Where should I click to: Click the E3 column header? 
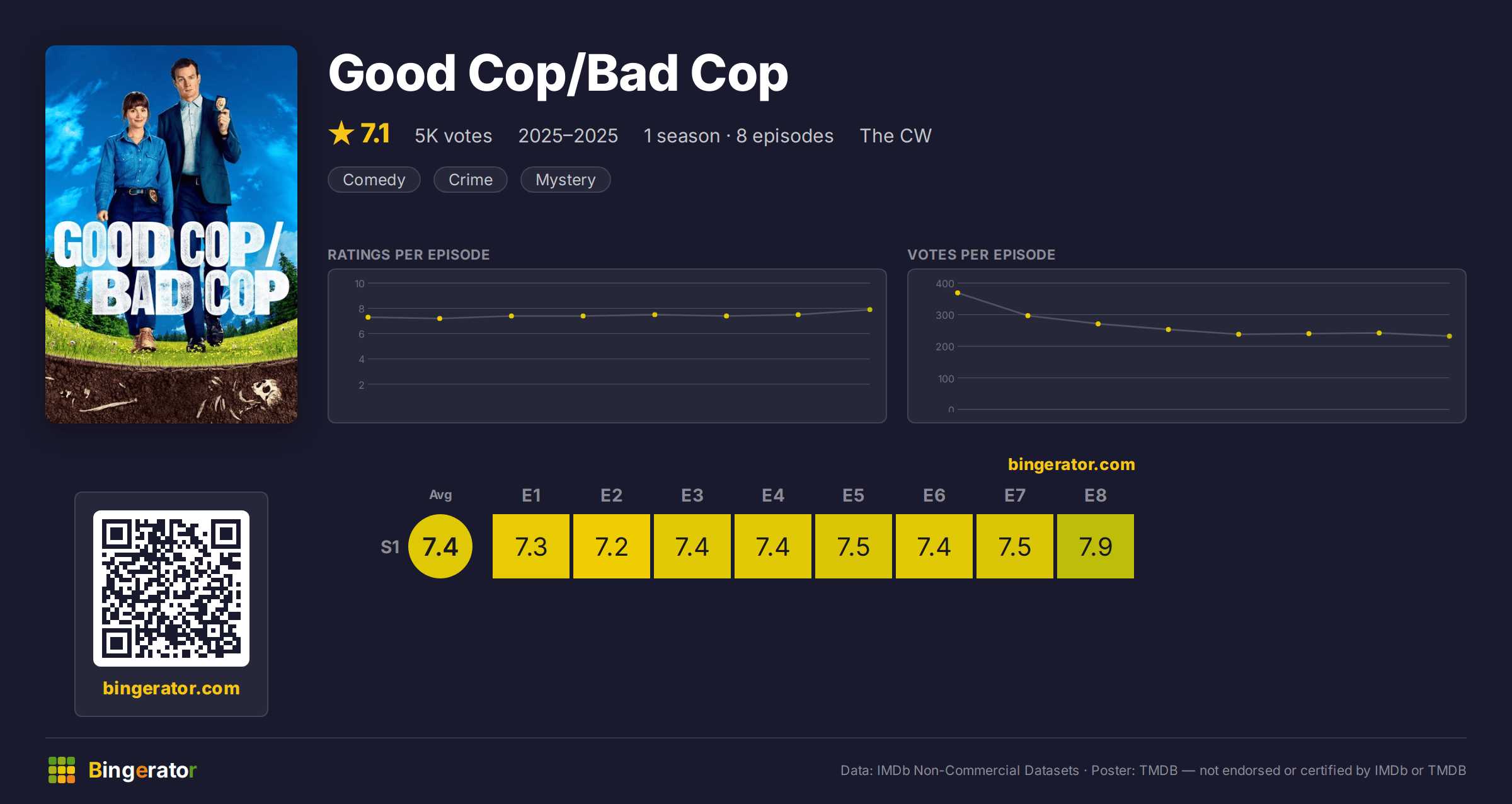tap(692, 495)
